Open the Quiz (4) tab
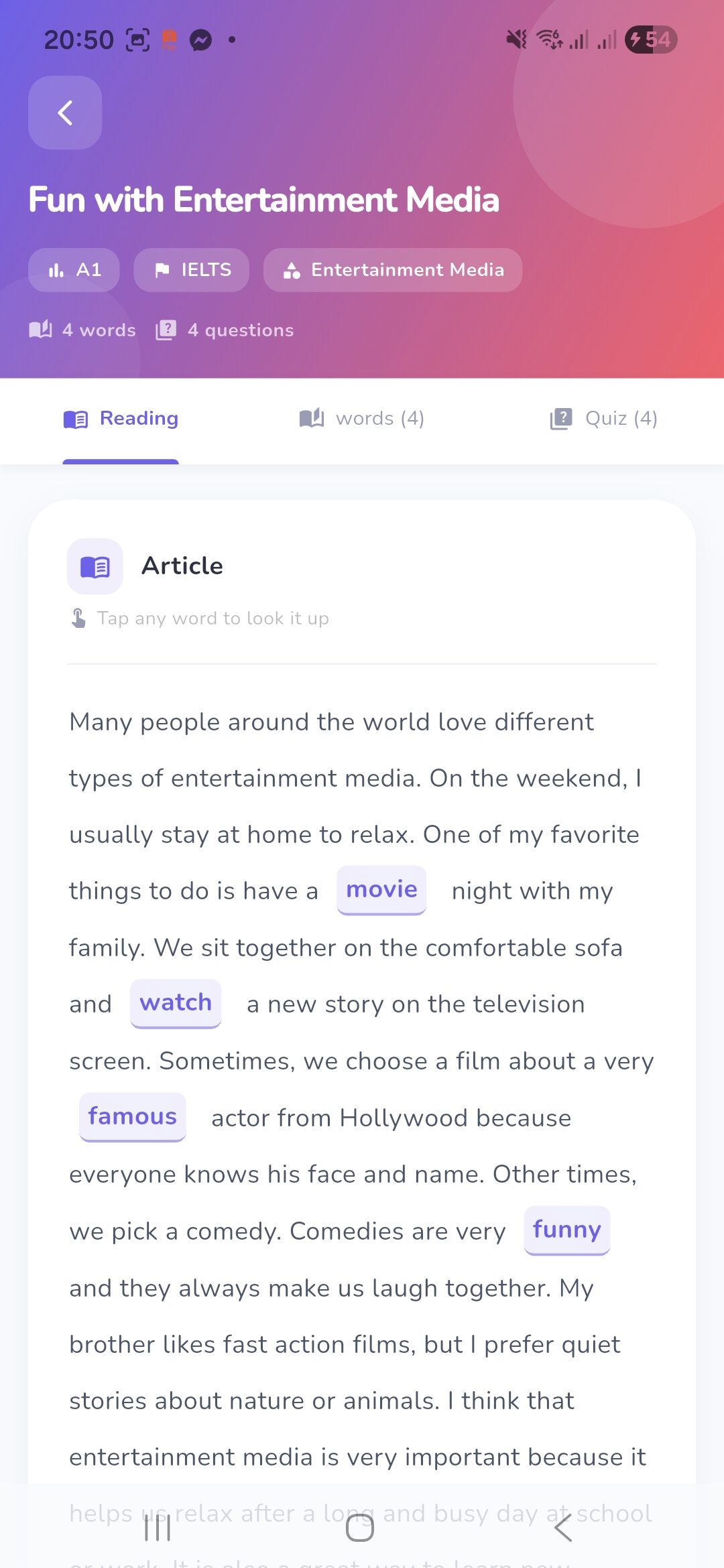The width and height of the screenshot is (724, 1568). pyautogui.click(x=603, y=419)
